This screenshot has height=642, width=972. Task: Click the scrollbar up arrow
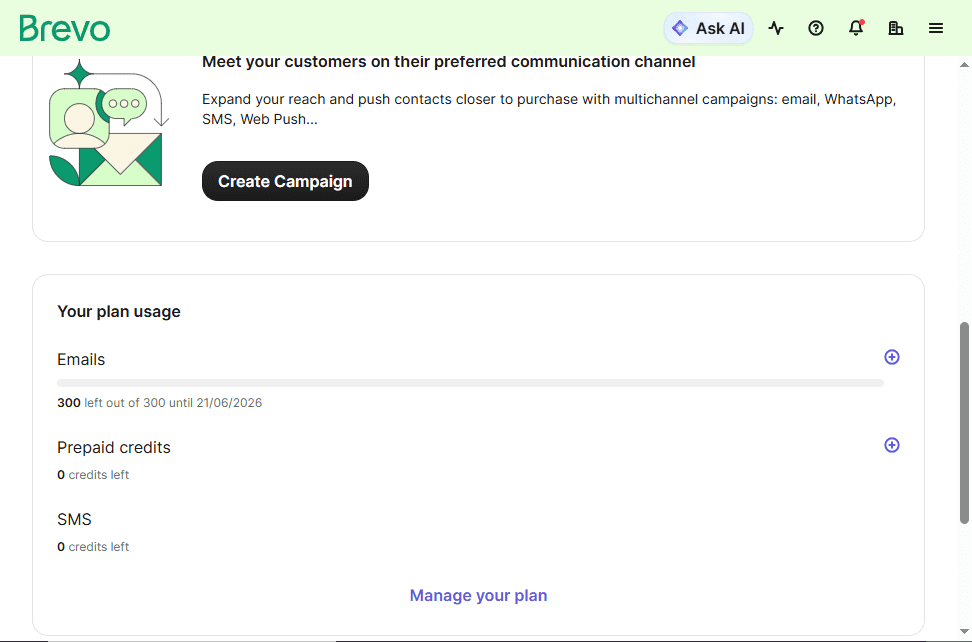click(x=964, y=64)
